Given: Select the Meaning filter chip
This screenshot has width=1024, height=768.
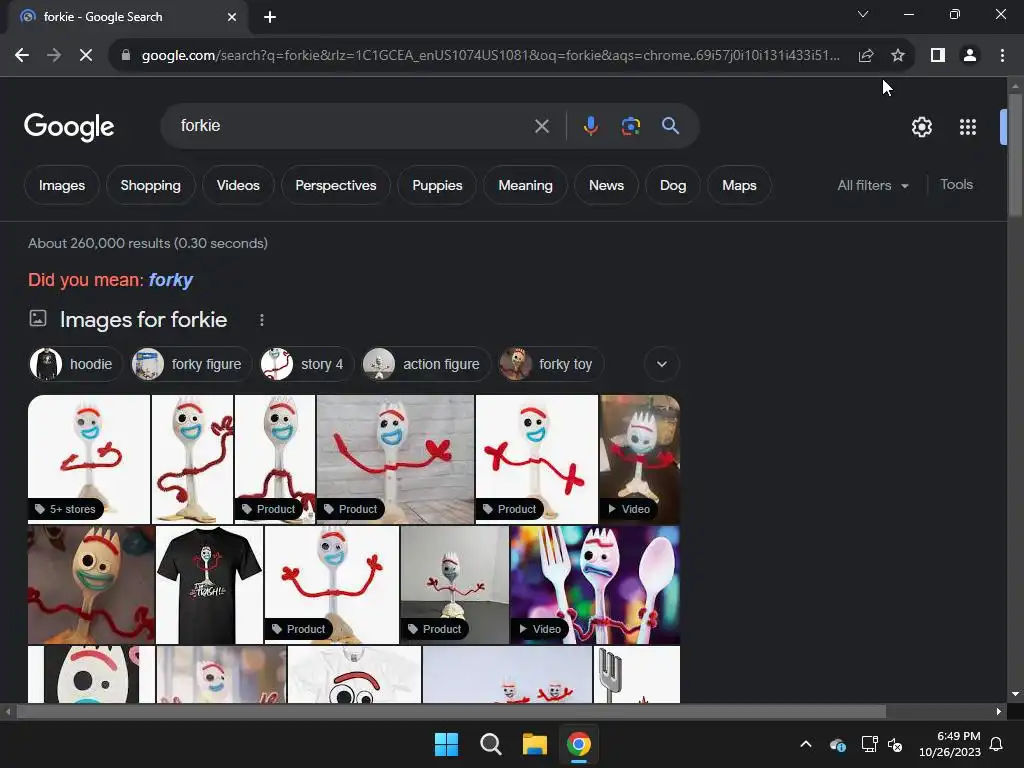Looking at the screenshot, I should click(x=525, y=185).
